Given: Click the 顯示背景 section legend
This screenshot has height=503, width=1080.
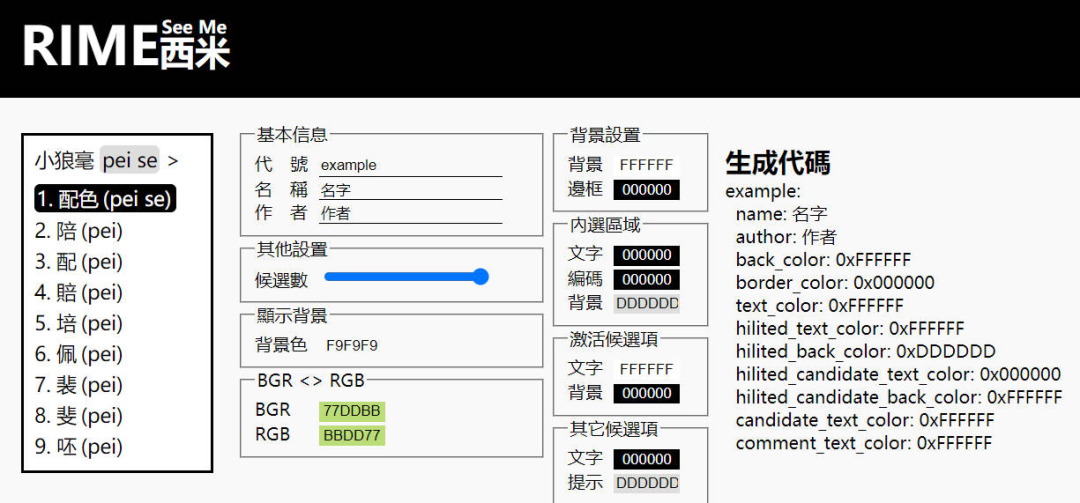Looking at the screenshot, I should [291, 316].
